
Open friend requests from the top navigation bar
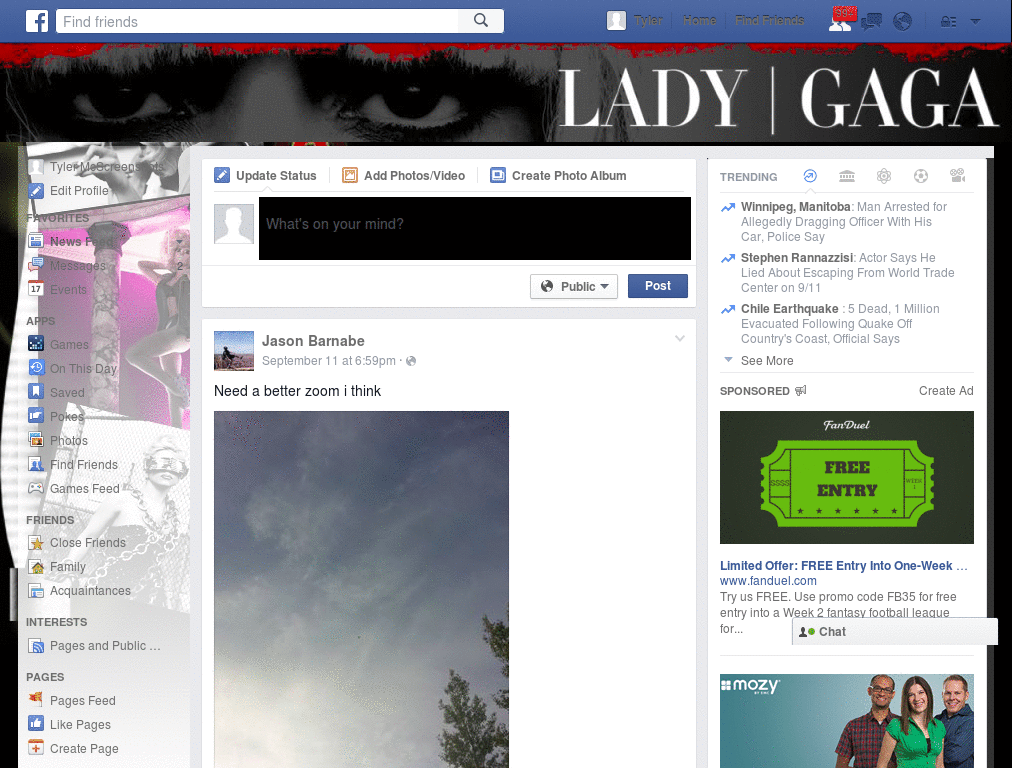point(841,20)
